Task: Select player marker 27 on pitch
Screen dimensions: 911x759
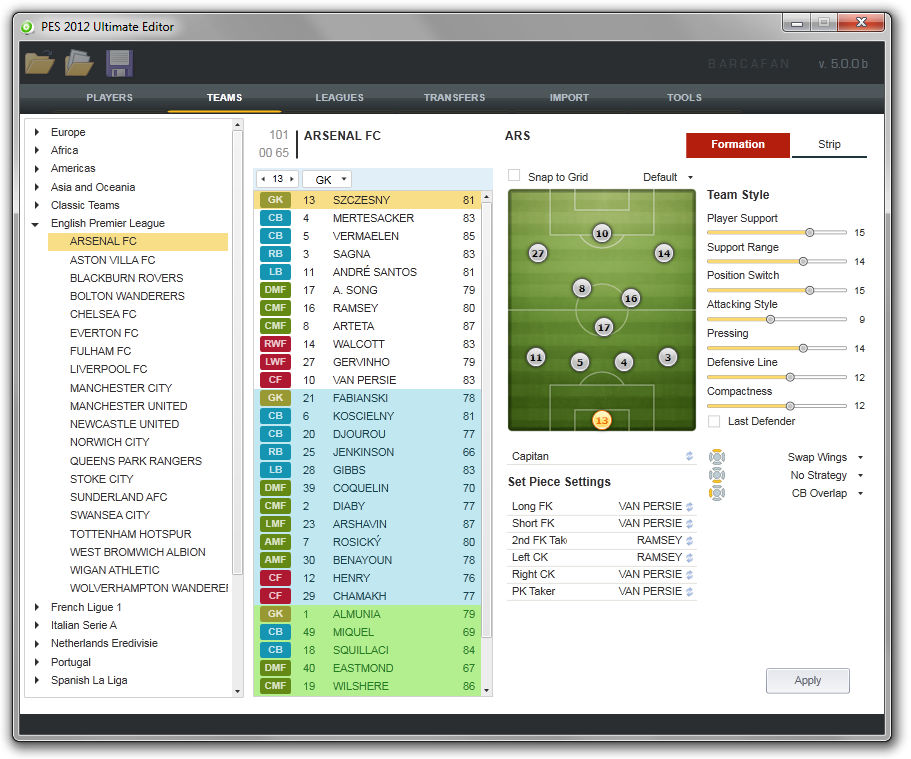Action: 538,253
